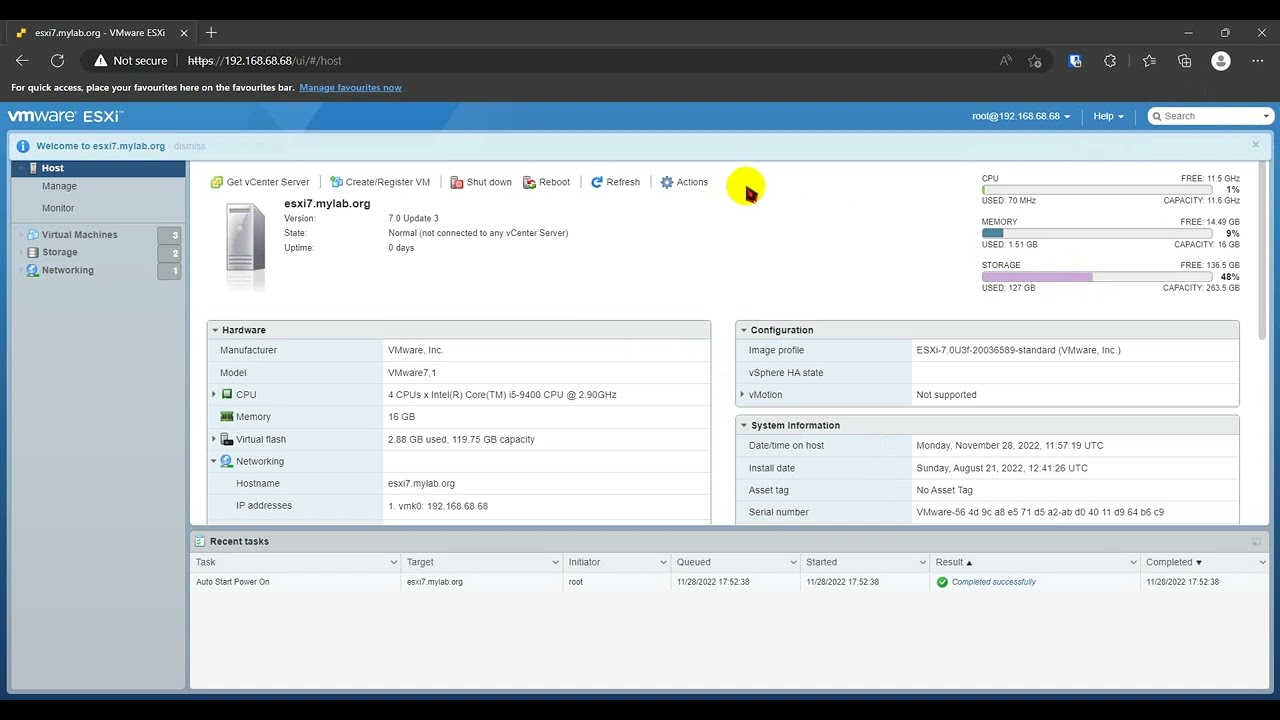Click the Refresh toolbar button
The image size is (1280, 720).
coord(615,182)
